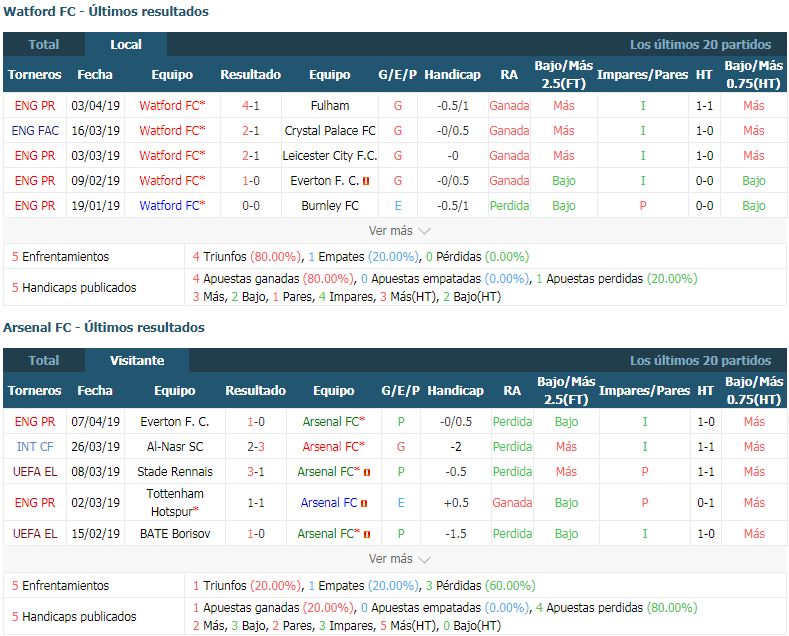This screenshot has height=636, width=789.
Task: Open Leicester City F.C. team link
Action: 330,156
